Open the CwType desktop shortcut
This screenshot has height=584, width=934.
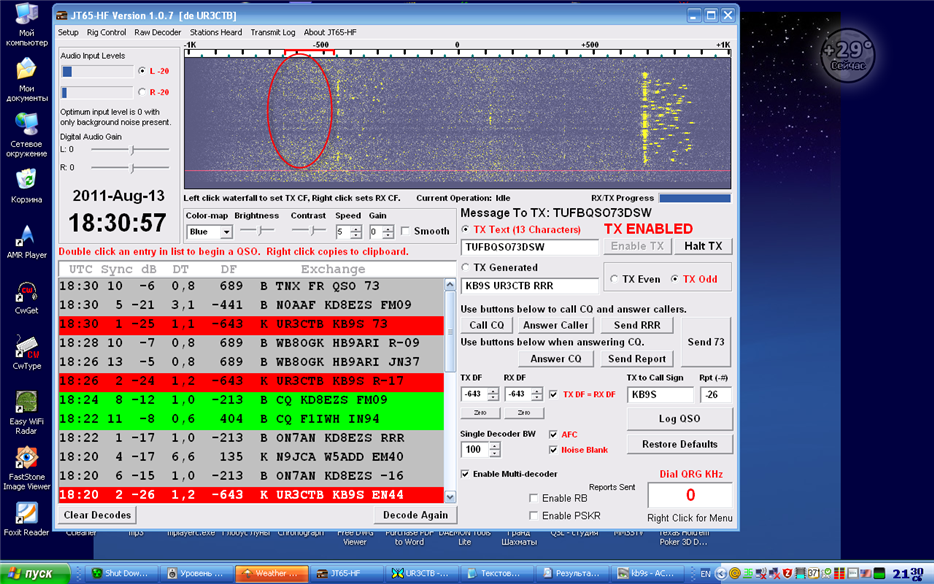(x=27, y=347)
